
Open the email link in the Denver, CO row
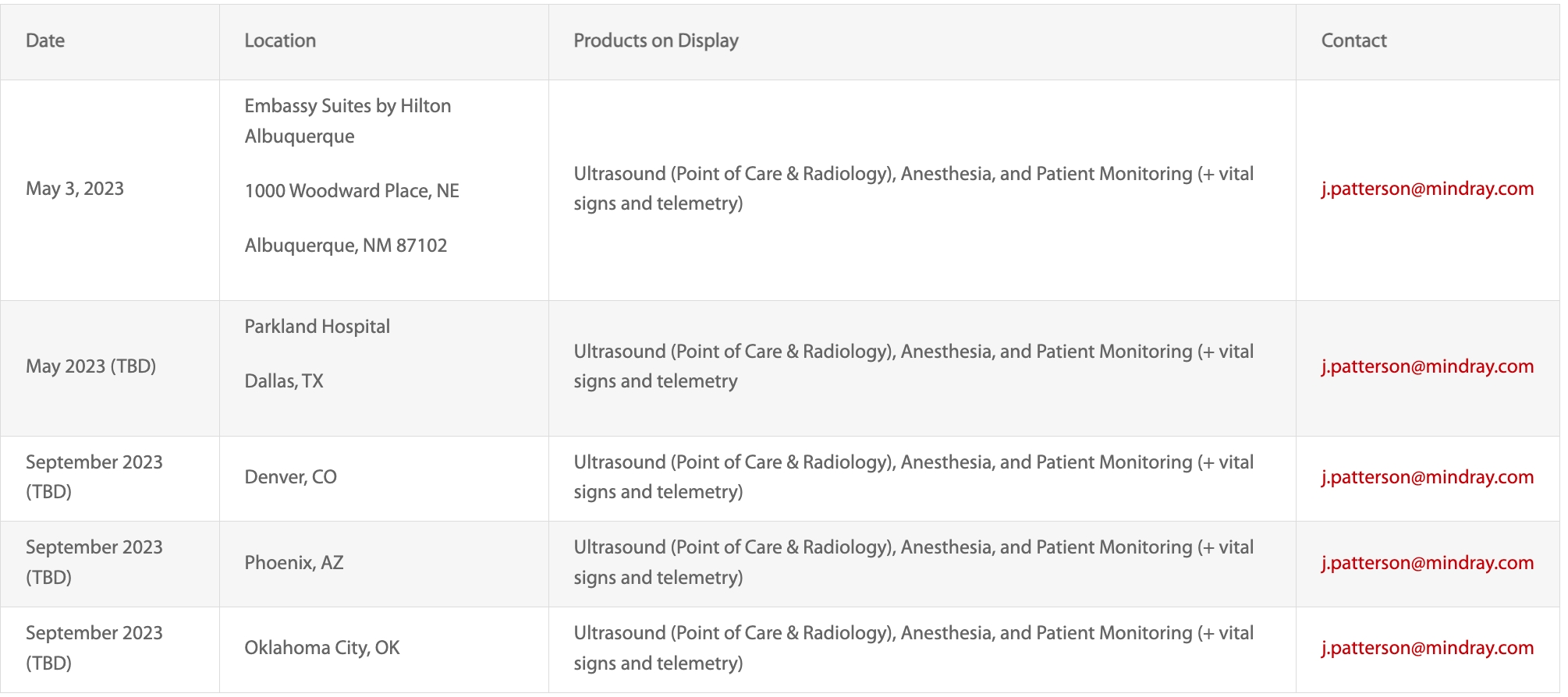point(1427,477)
